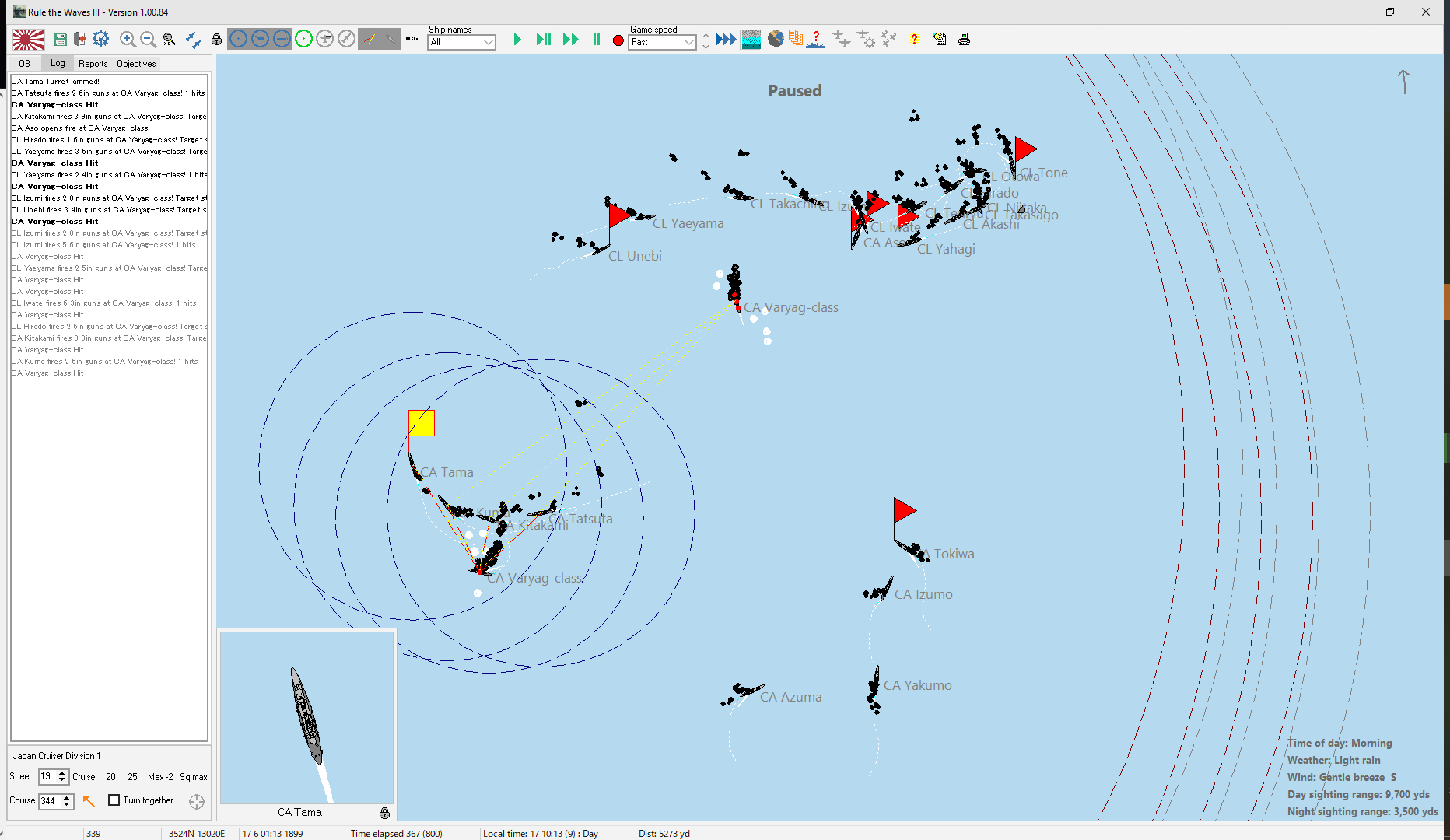Enable the Turn together checkbox
The image size is (1450, 840).
[x=114, y=800]
